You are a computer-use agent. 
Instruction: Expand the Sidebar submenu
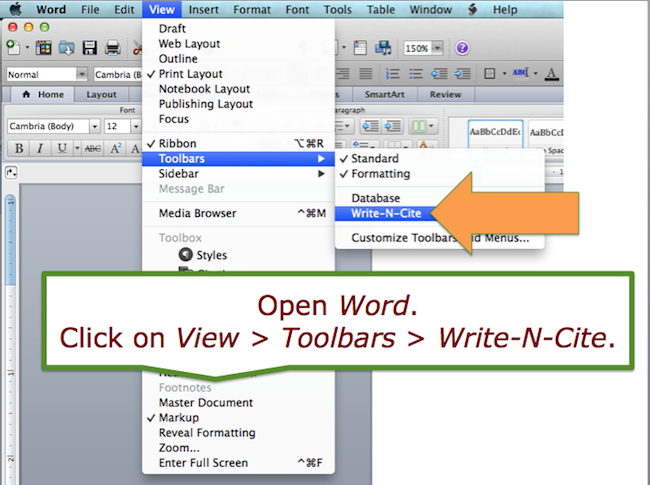(180, 173)
